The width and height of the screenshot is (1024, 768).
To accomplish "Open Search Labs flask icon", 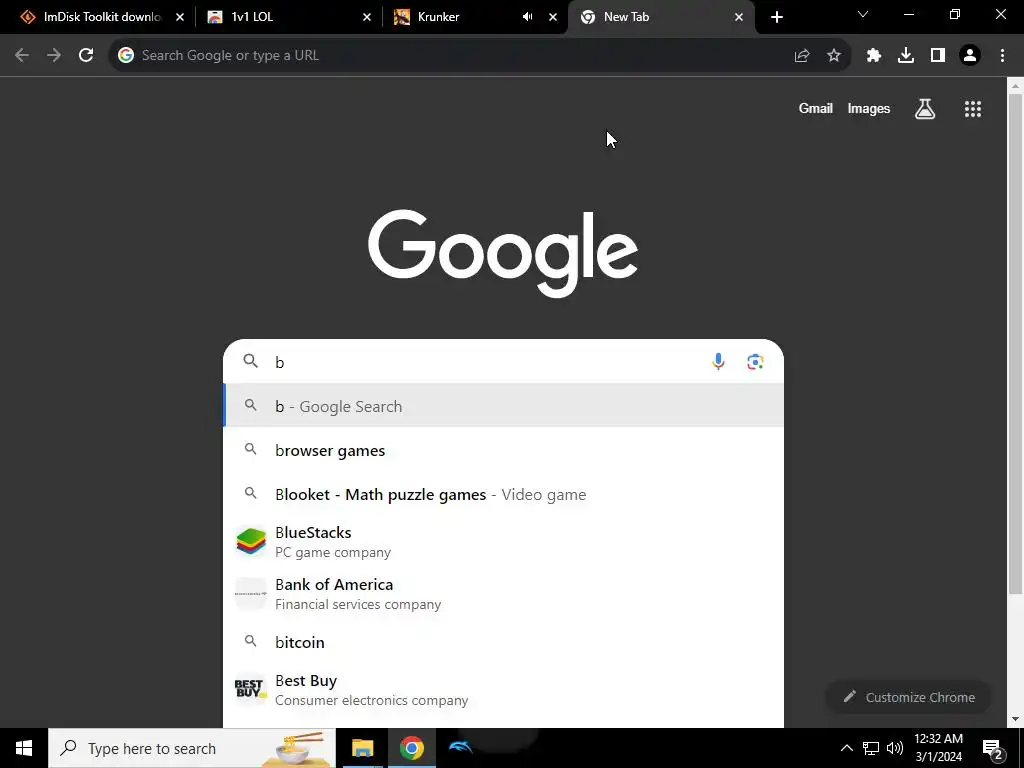I will [925, 109].
